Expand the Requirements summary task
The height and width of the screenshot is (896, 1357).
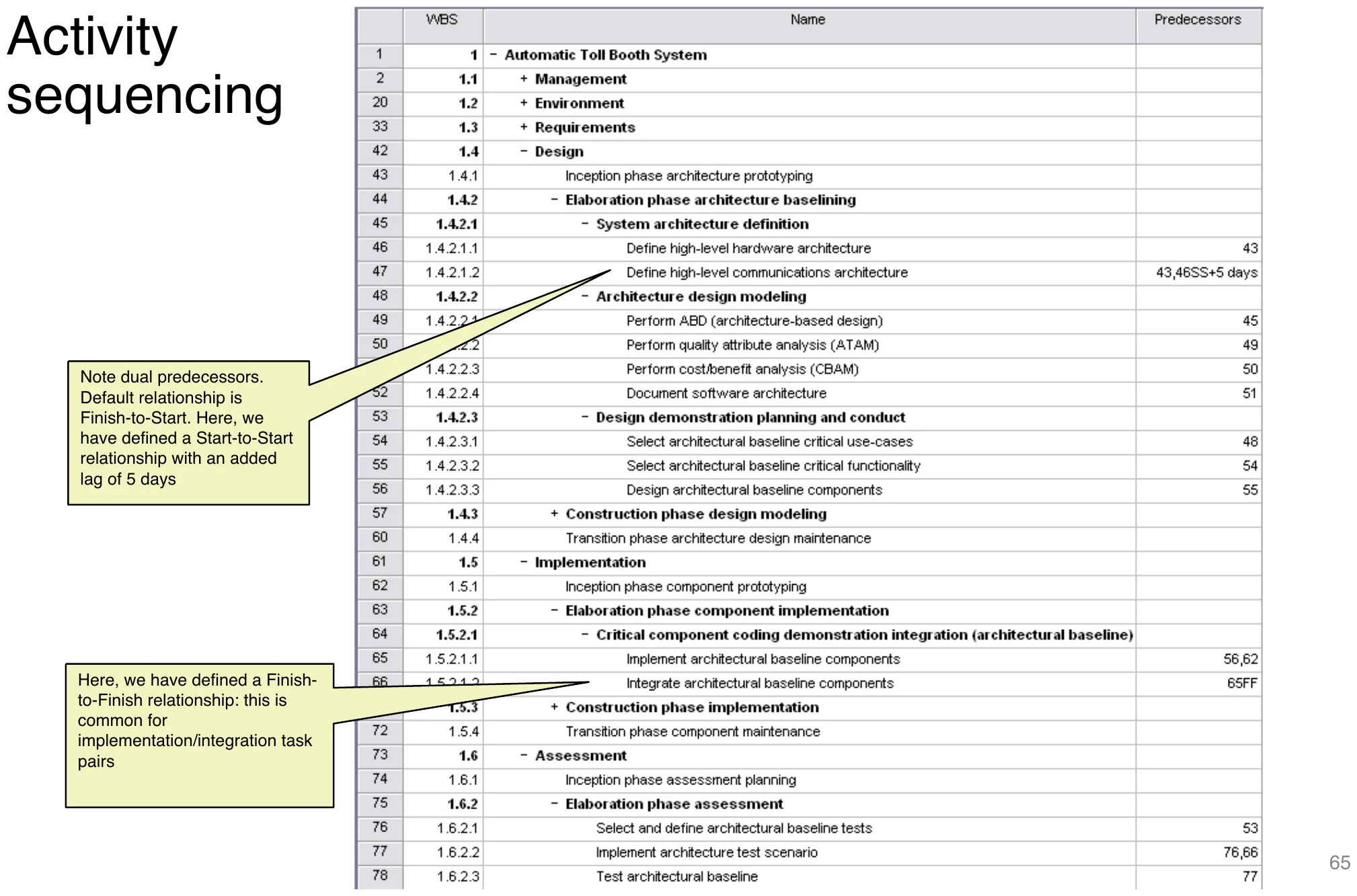pos(524,128)
